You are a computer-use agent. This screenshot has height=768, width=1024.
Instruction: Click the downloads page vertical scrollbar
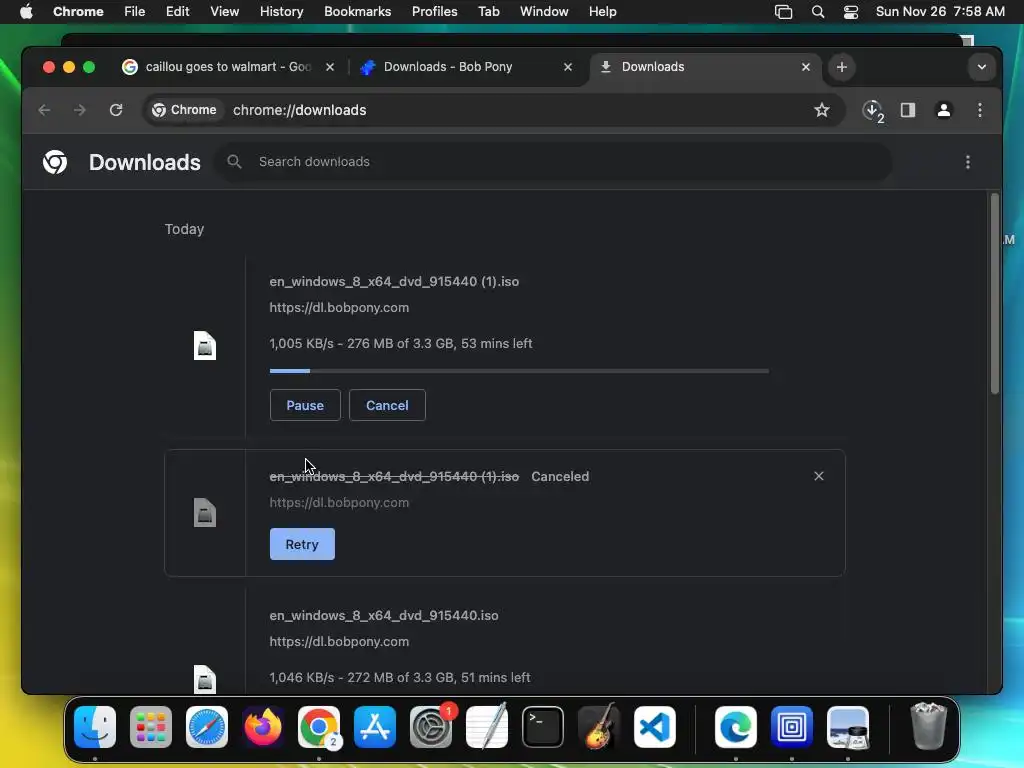click(995, 294)
